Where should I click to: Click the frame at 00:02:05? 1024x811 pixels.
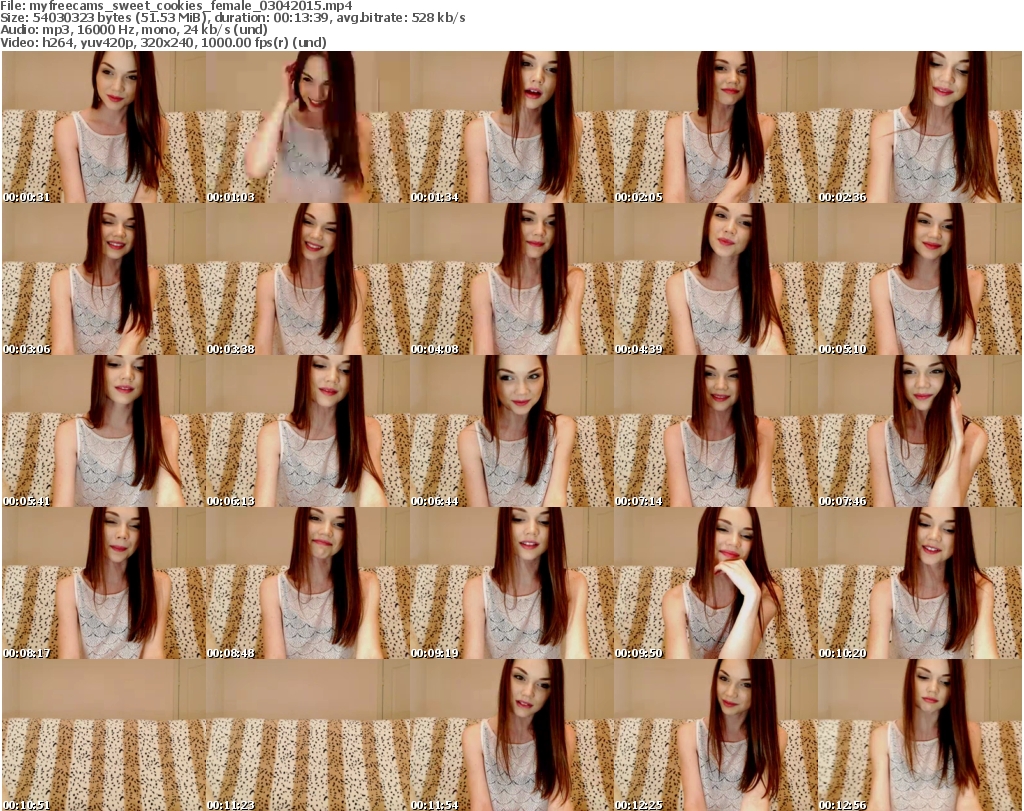(716, 127)
